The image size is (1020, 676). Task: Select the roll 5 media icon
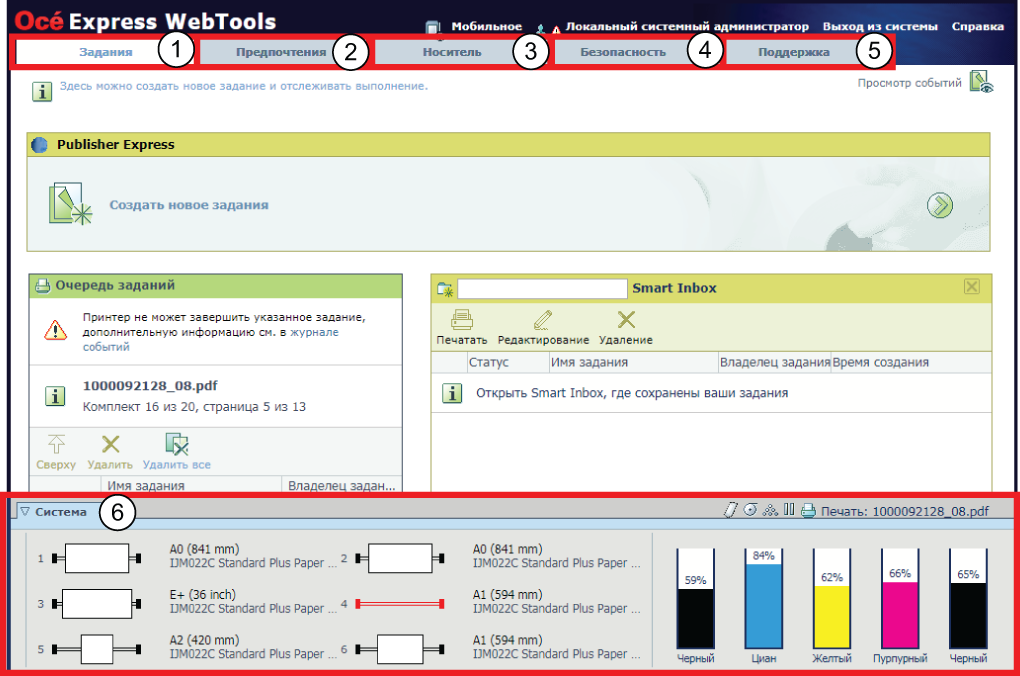(97, 649)
